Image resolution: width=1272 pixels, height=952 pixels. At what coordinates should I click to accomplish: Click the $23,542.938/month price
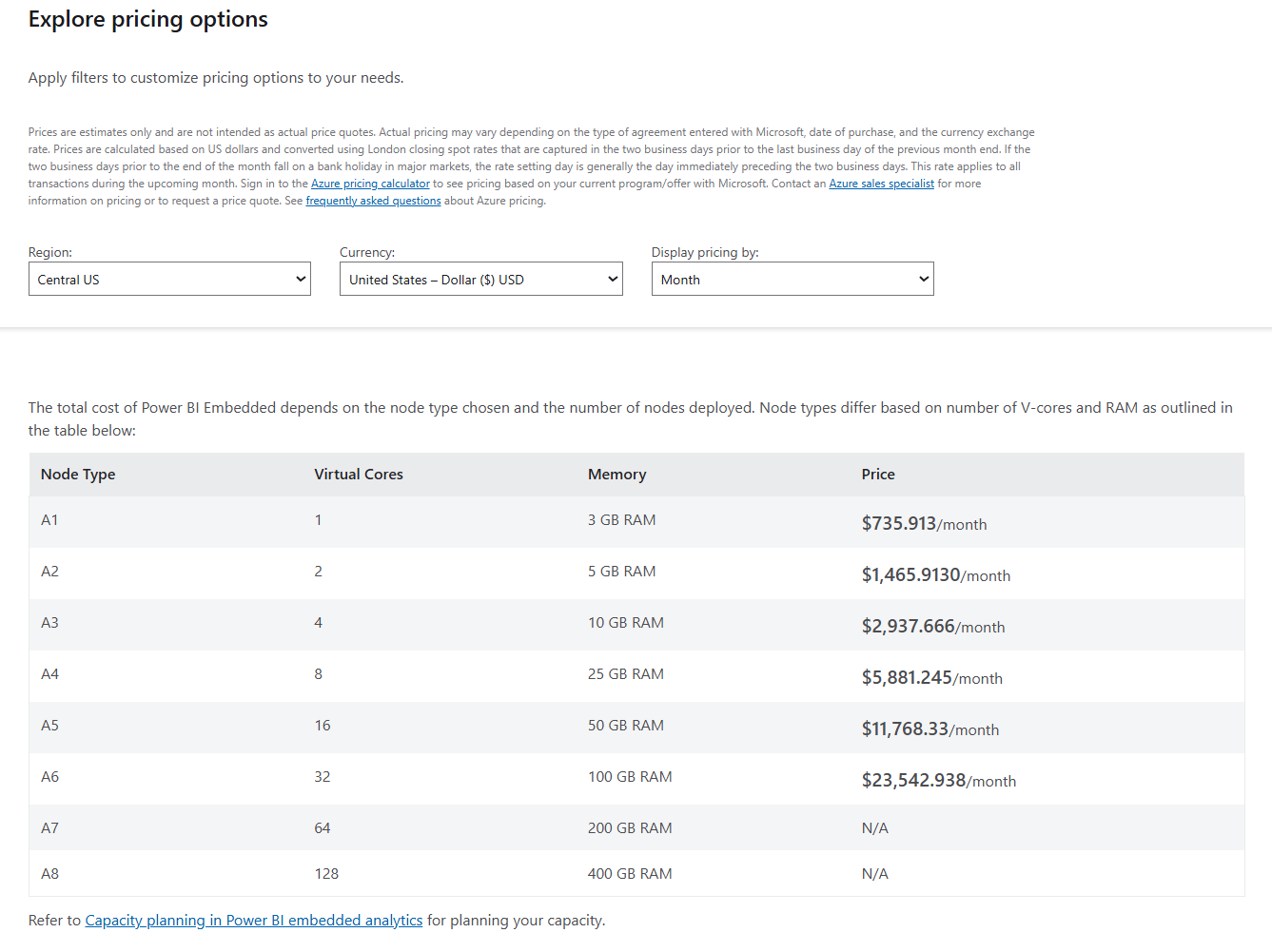(x=939, y=780)
